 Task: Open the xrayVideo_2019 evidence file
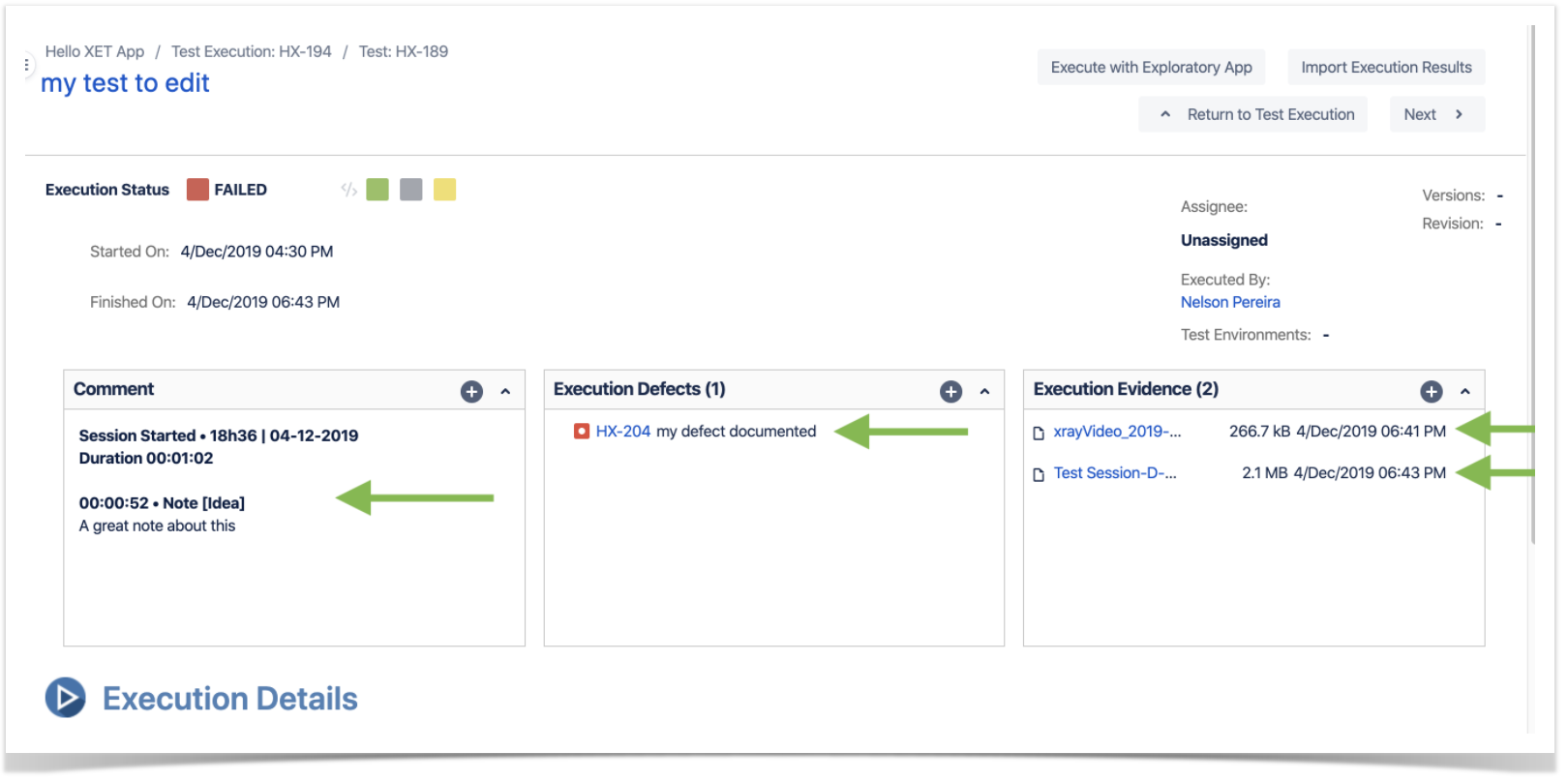tap(1118, 432)
